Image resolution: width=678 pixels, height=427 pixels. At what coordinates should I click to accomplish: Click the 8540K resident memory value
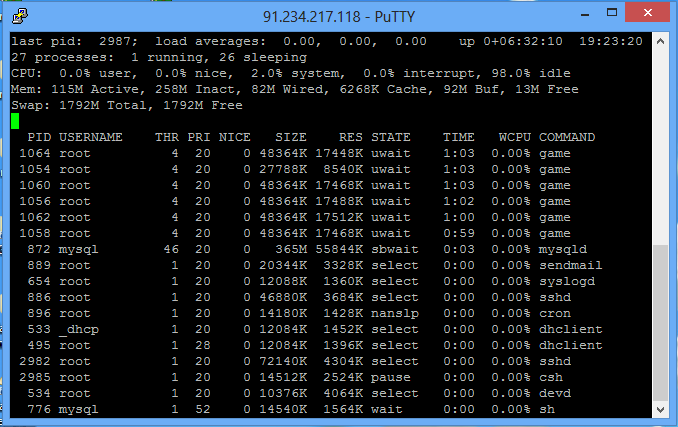tap(343, 169)
